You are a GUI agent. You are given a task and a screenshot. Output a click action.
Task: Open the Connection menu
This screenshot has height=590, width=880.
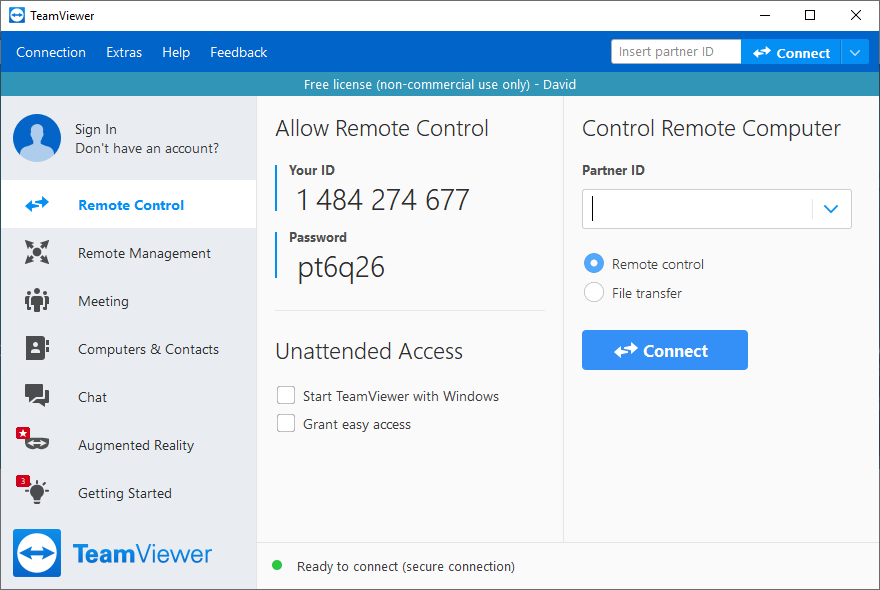pos(51,52)
